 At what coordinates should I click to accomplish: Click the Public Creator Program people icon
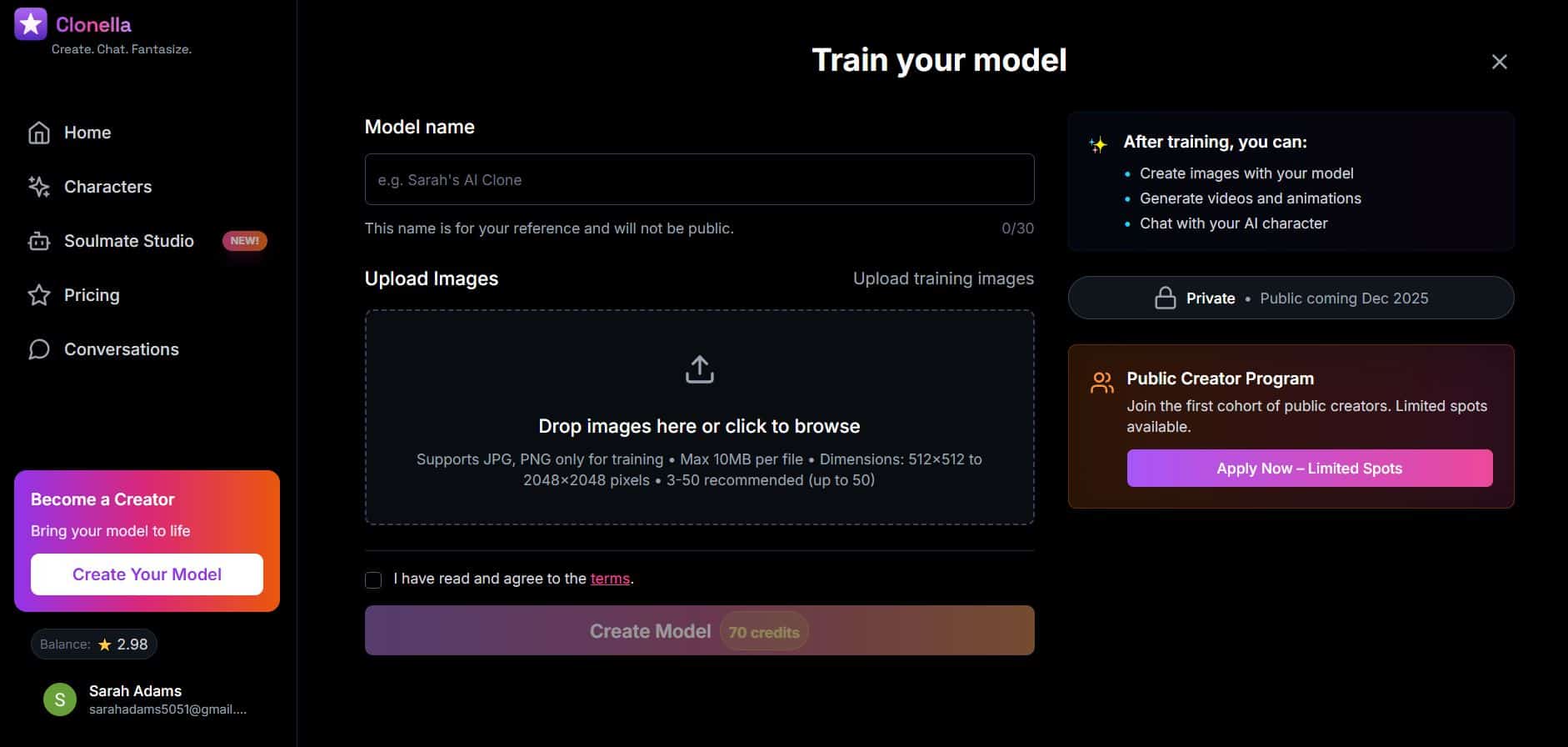1101,383
